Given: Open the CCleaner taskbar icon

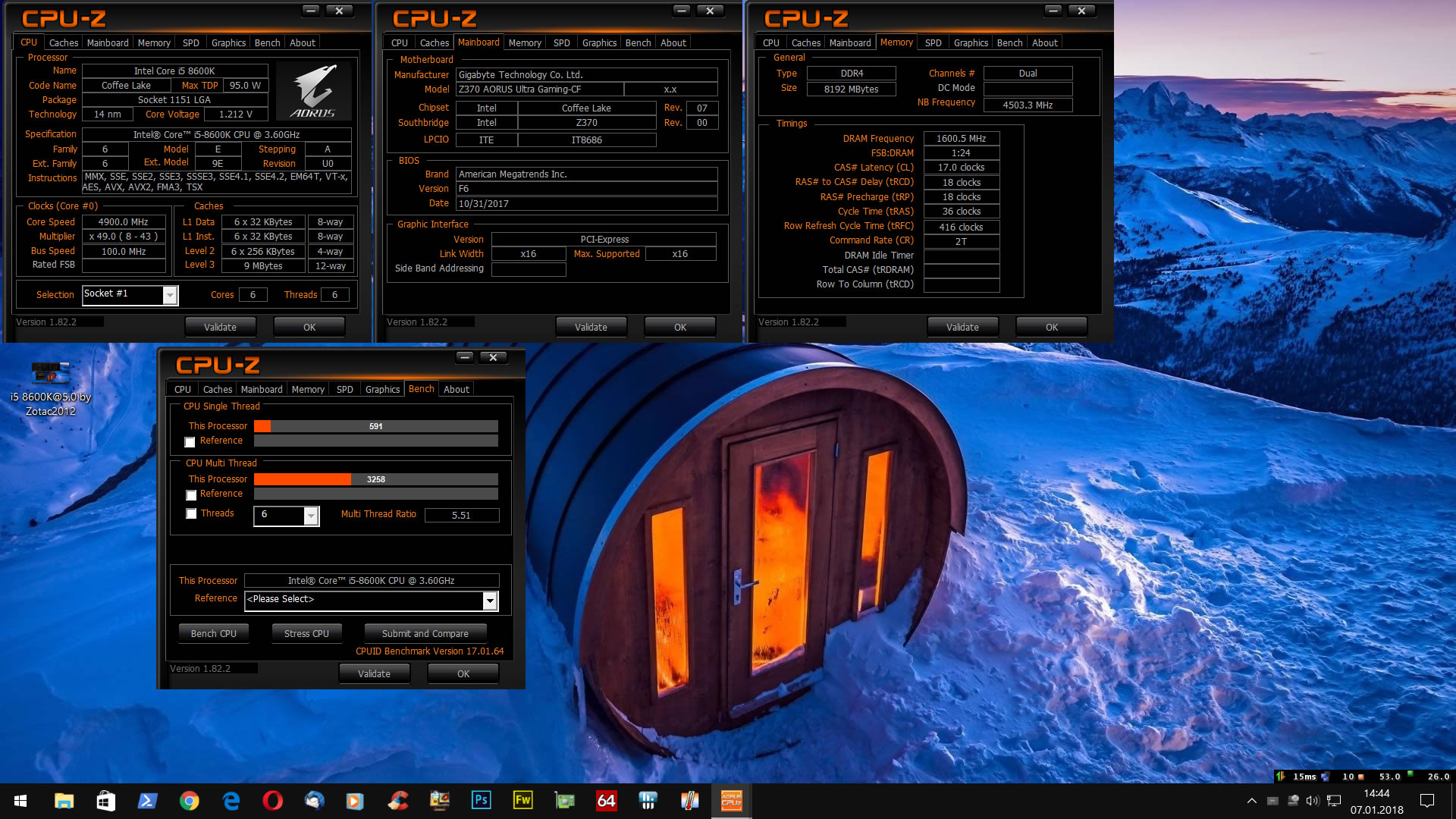Looking at the screenshot, I should pos(397,801).
